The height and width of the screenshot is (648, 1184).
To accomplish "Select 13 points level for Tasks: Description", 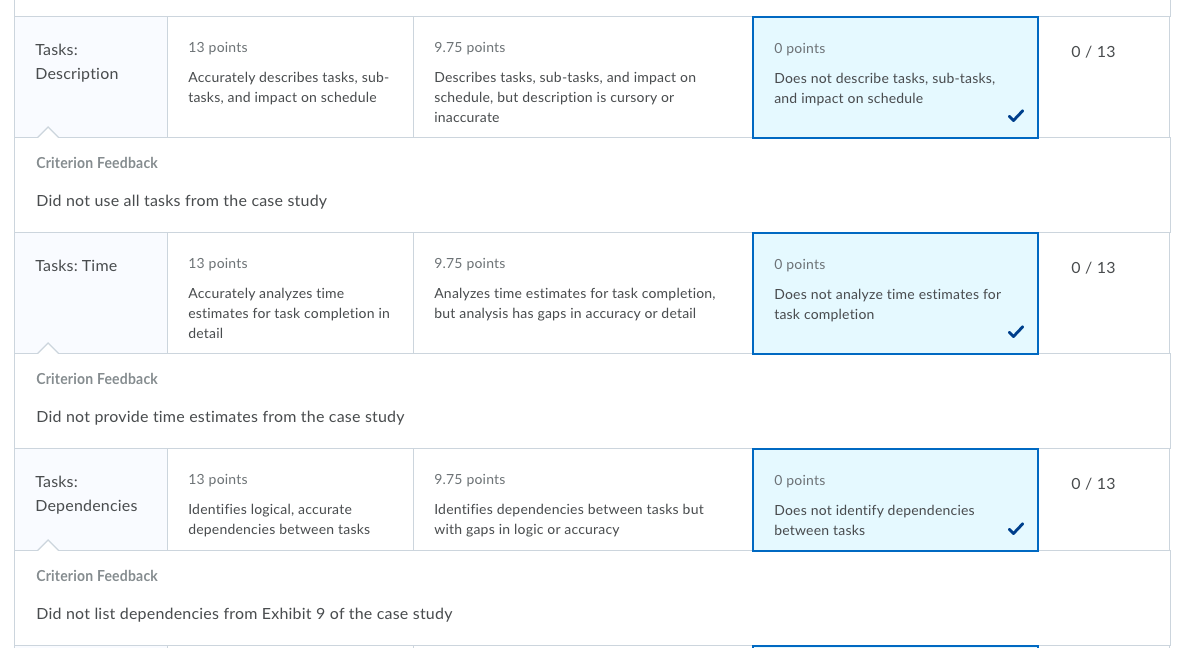I will [x=290, y=77].
